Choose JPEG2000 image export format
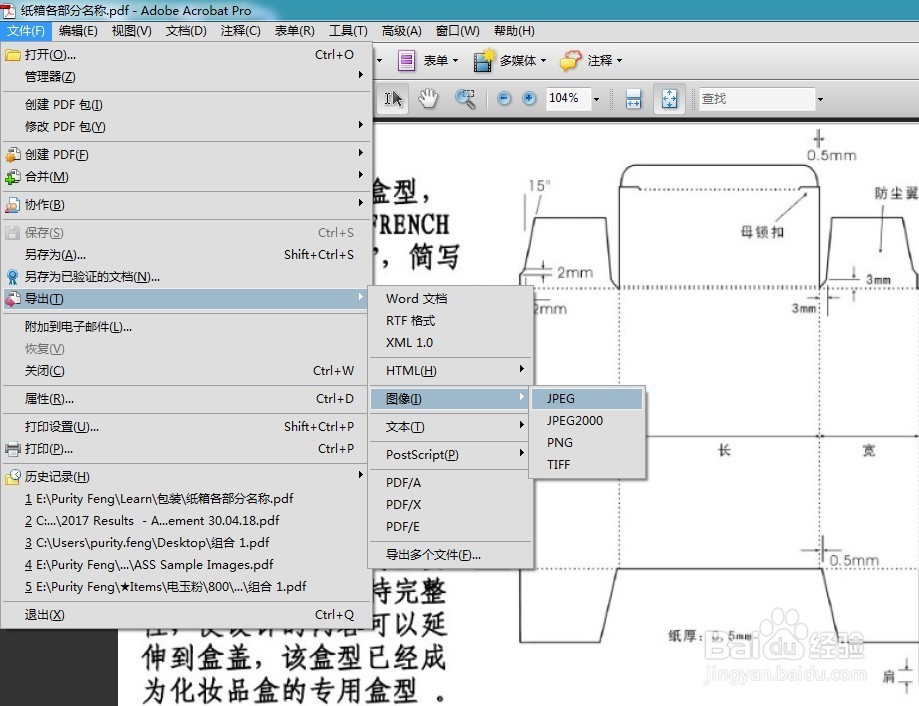Image resolution: width=919 pixels, height=706 pixels. pyautogui.click(x=587, y=421)
